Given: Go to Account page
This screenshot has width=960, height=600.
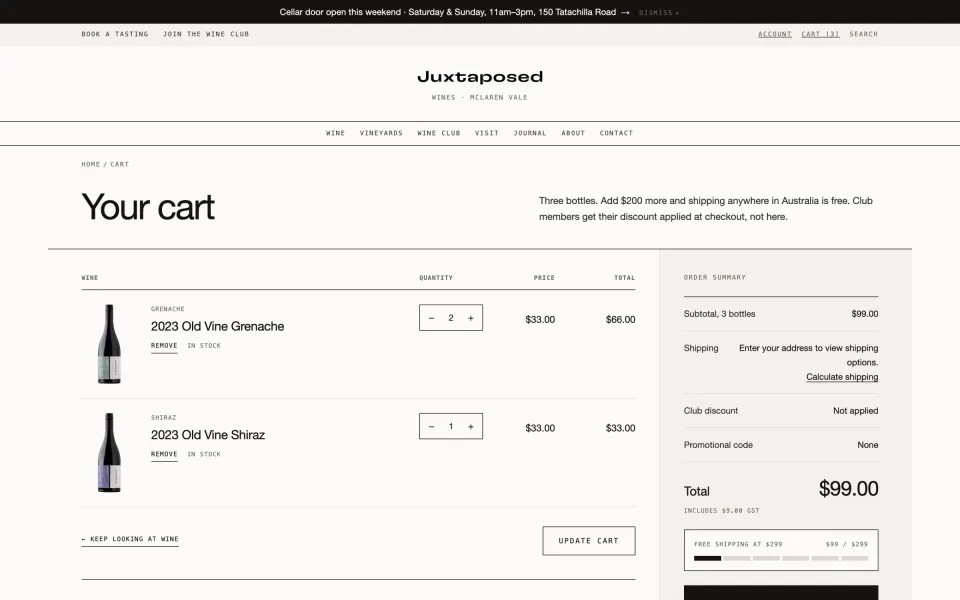Looking at the screenshot, I should (x=774, y=34).
